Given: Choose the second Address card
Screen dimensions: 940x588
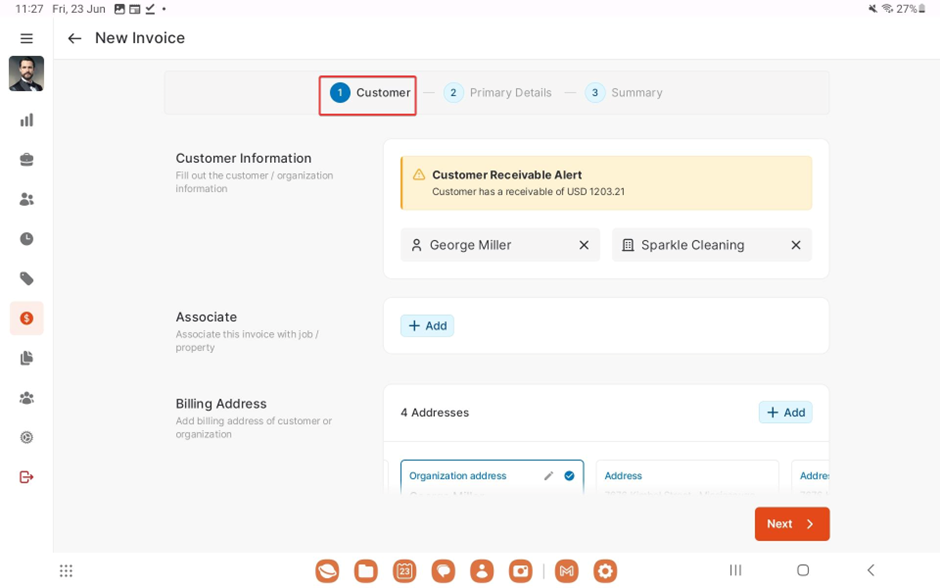Looking at the screenshot, I should tap(687, 477).
